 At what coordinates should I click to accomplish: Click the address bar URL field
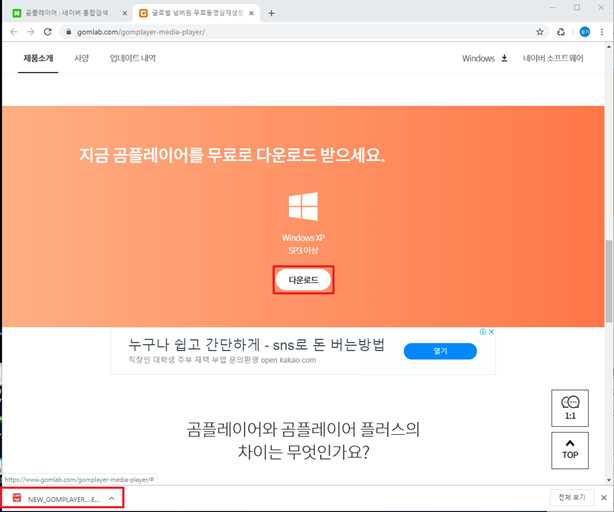click(x=302, y=32)
